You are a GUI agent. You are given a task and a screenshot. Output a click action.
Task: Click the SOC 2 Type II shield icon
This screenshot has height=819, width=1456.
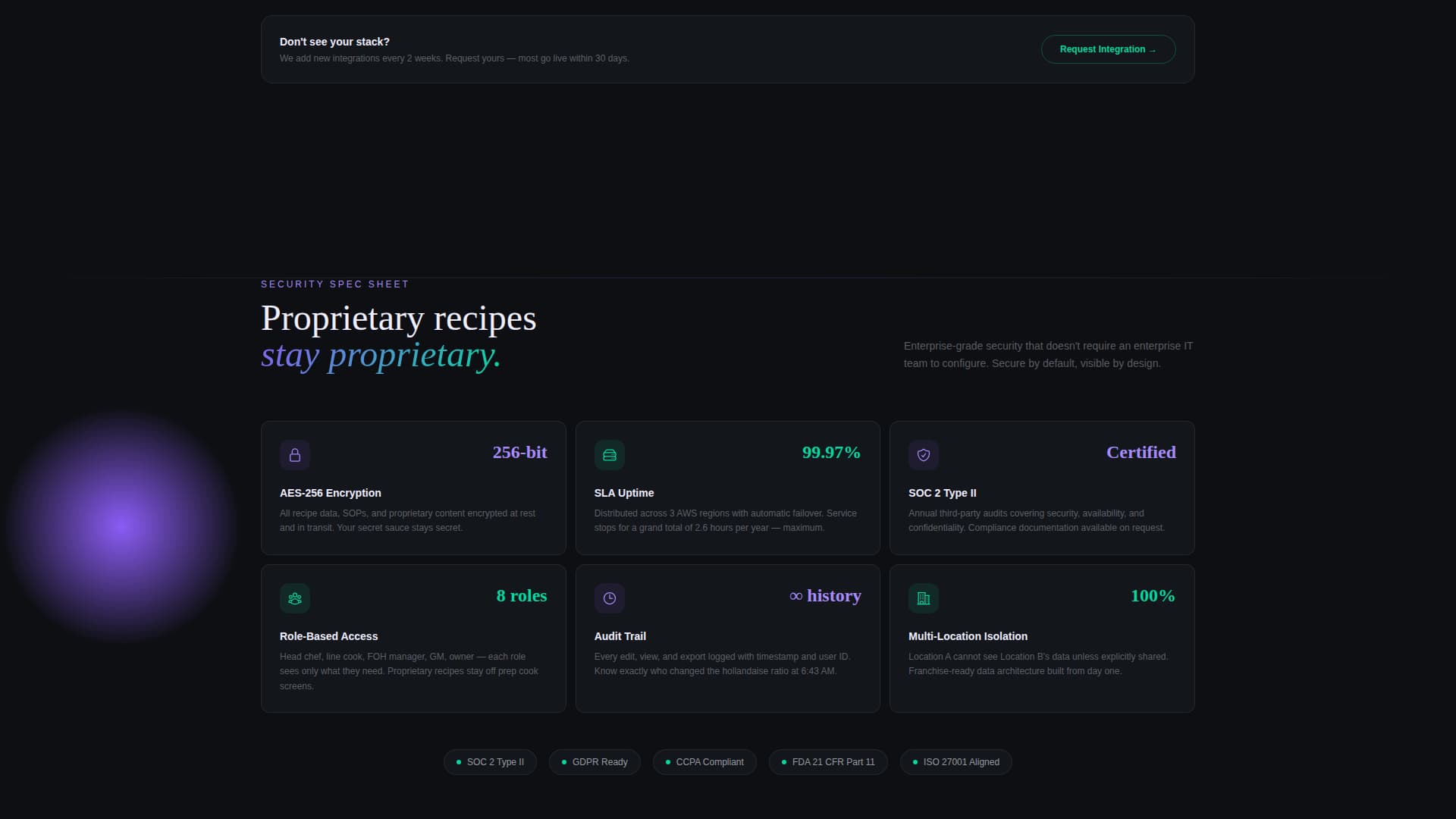click(924, 455)
